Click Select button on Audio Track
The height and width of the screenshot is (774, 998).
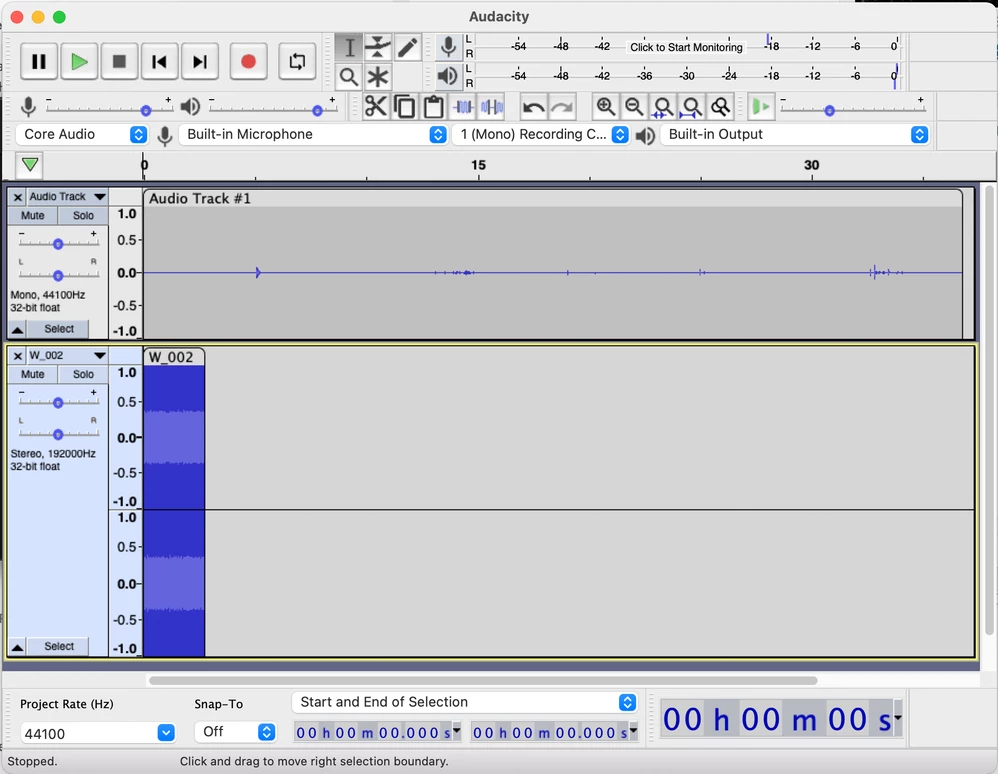point(59,329)
